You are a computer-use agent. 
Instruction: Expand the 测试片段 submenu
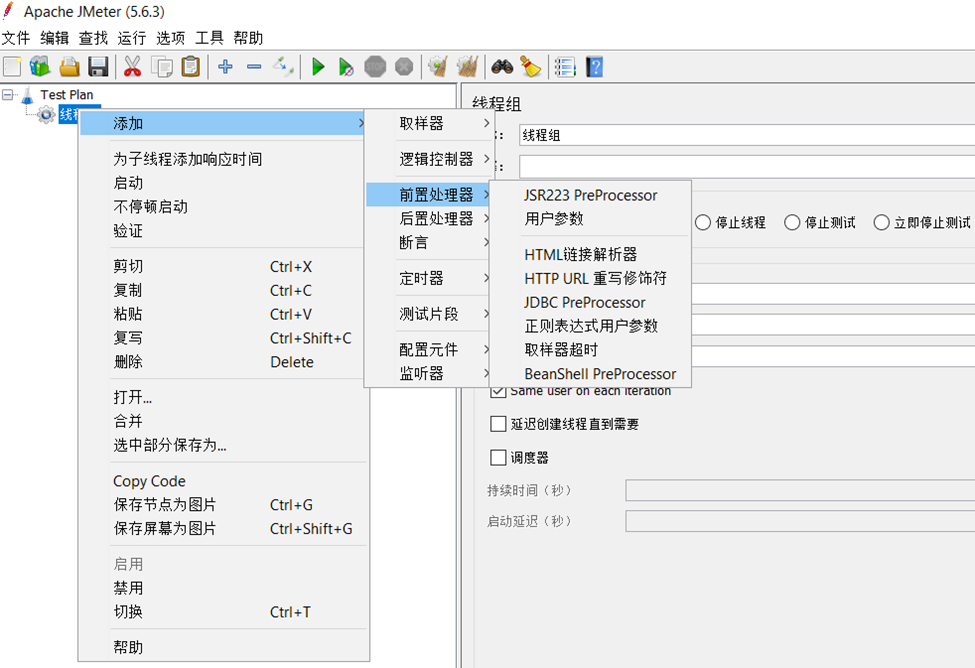tap(429, 314)
